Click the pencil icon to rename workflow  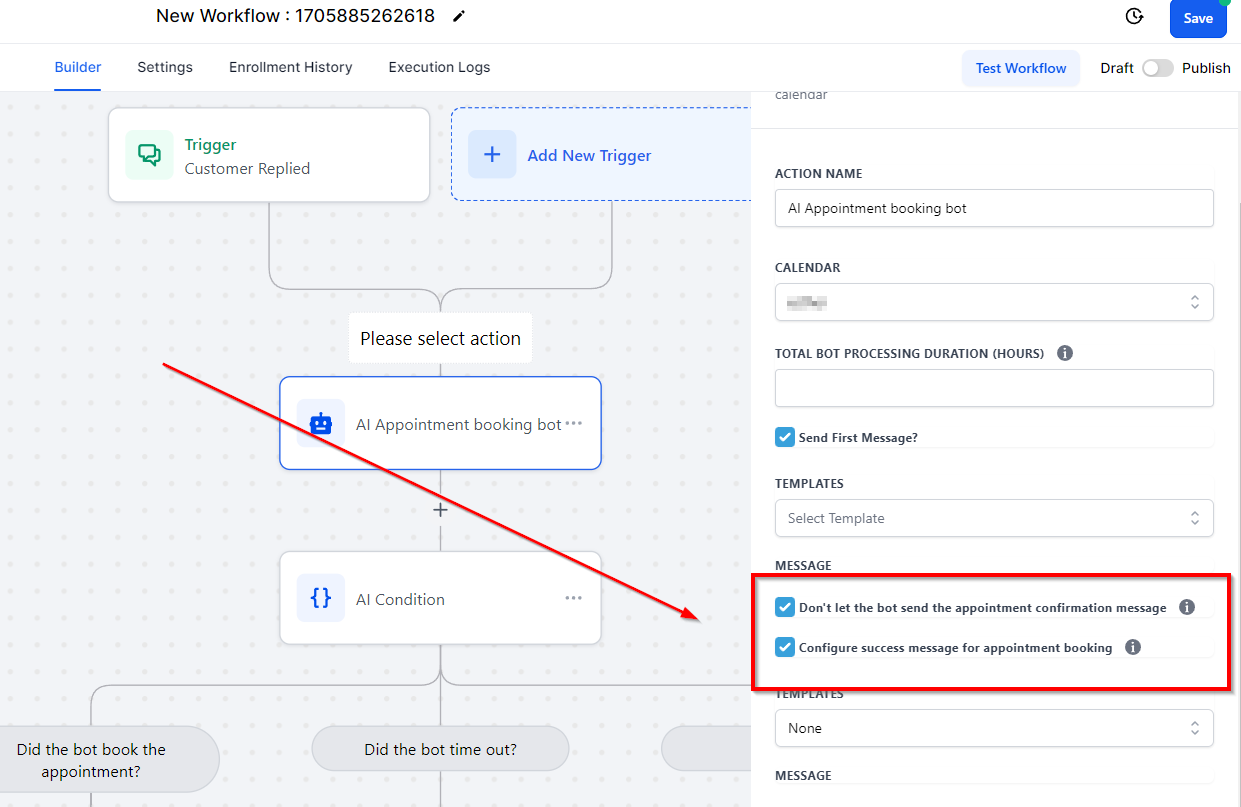tap(459, 16)
